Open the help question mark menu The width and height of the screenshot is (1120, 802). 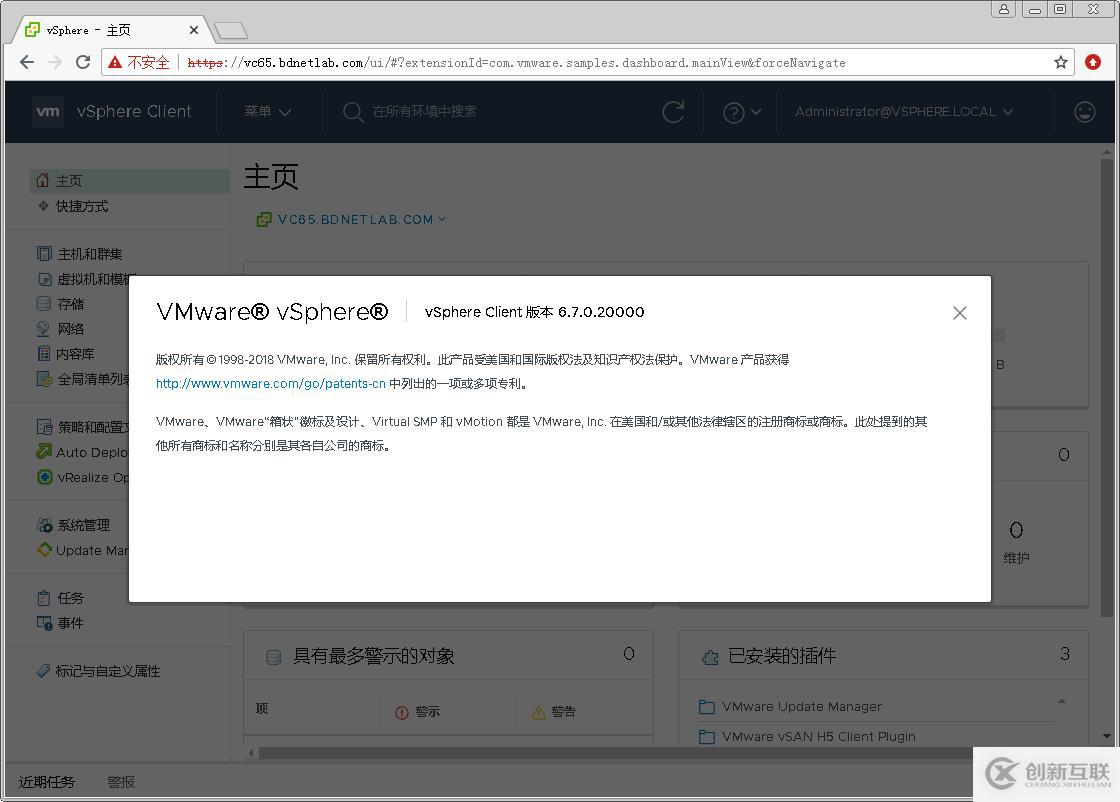[741, 112]
